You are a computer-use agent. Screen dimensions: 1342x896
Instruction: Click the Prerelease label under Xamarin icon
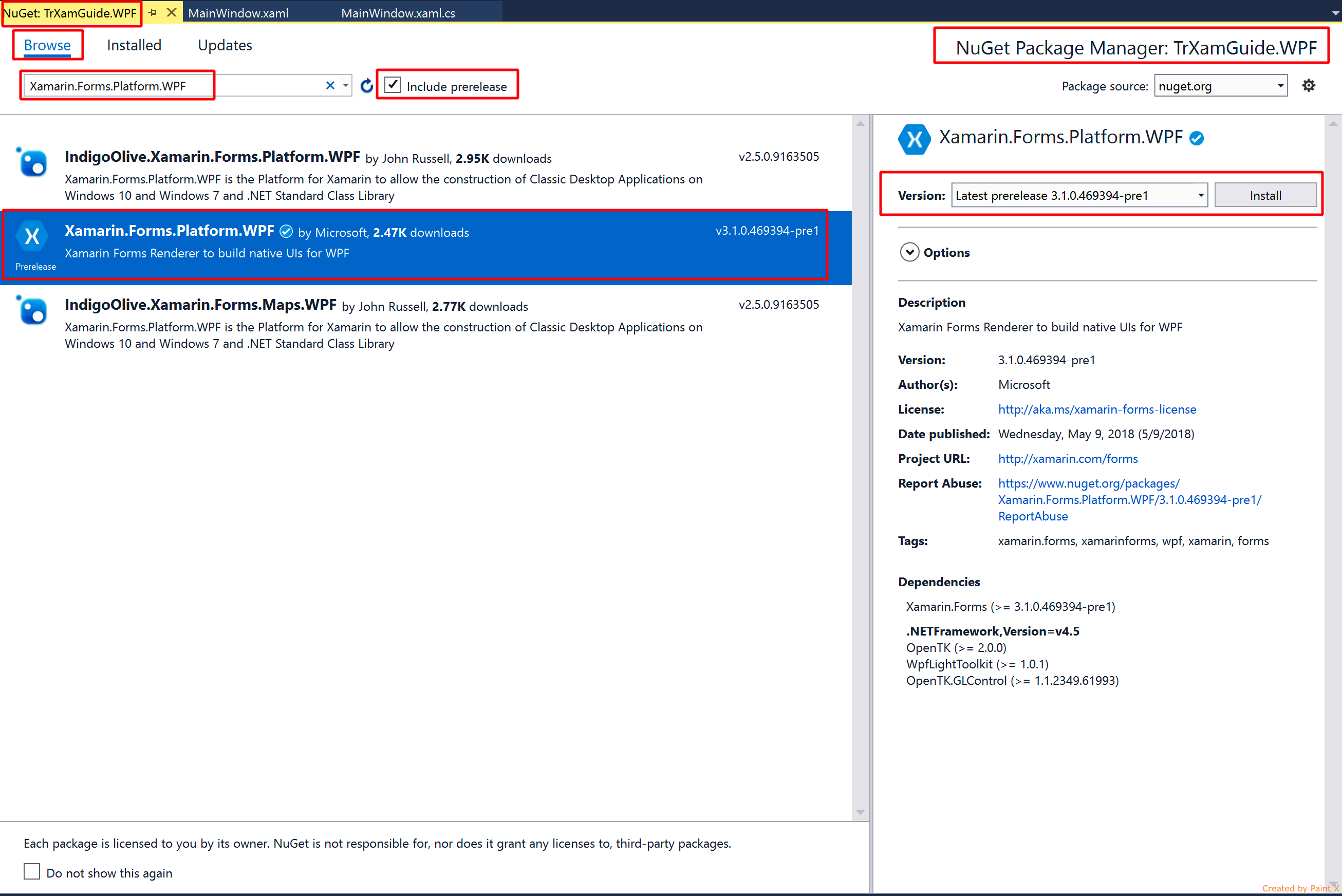pos(35,267)
